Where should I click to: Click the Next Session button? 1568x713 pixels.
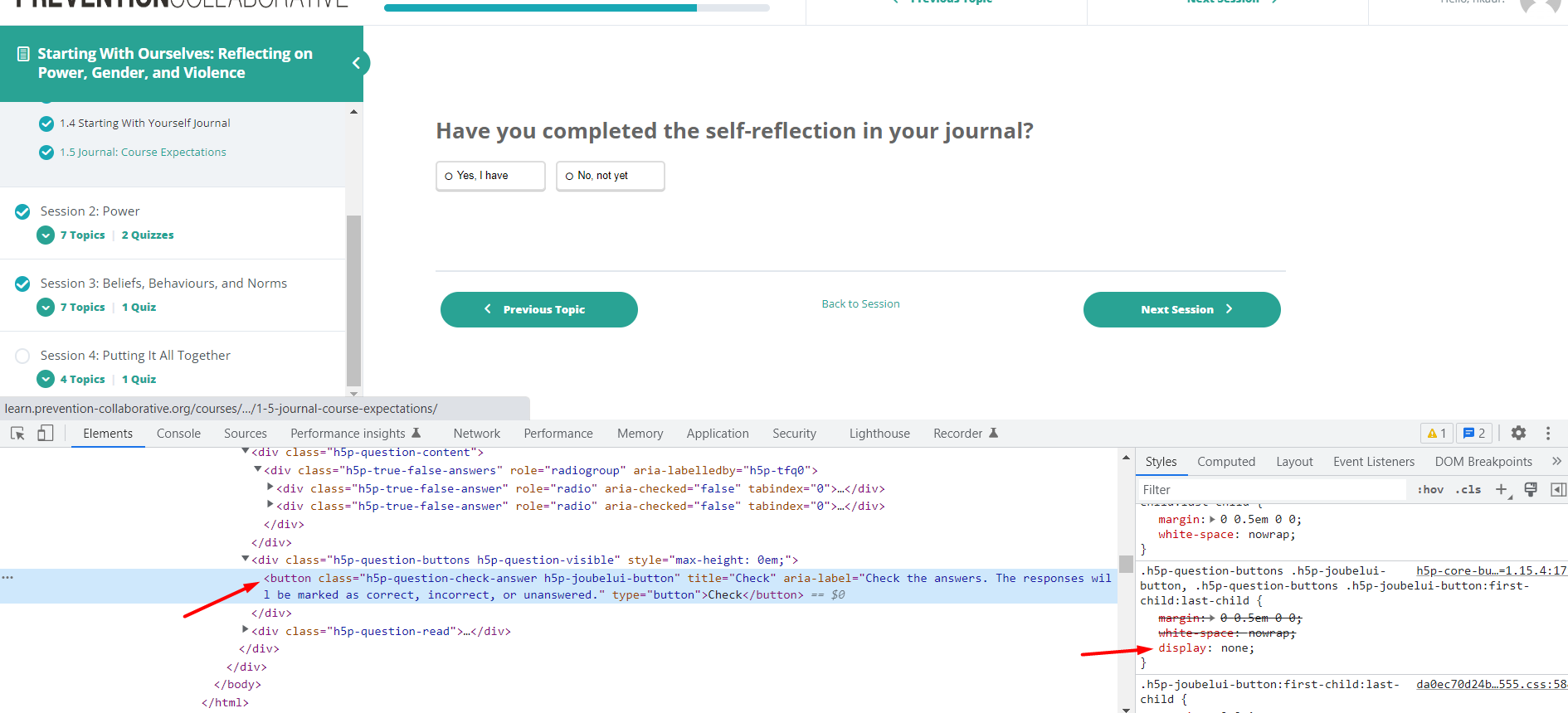(x=1181, y=309)
